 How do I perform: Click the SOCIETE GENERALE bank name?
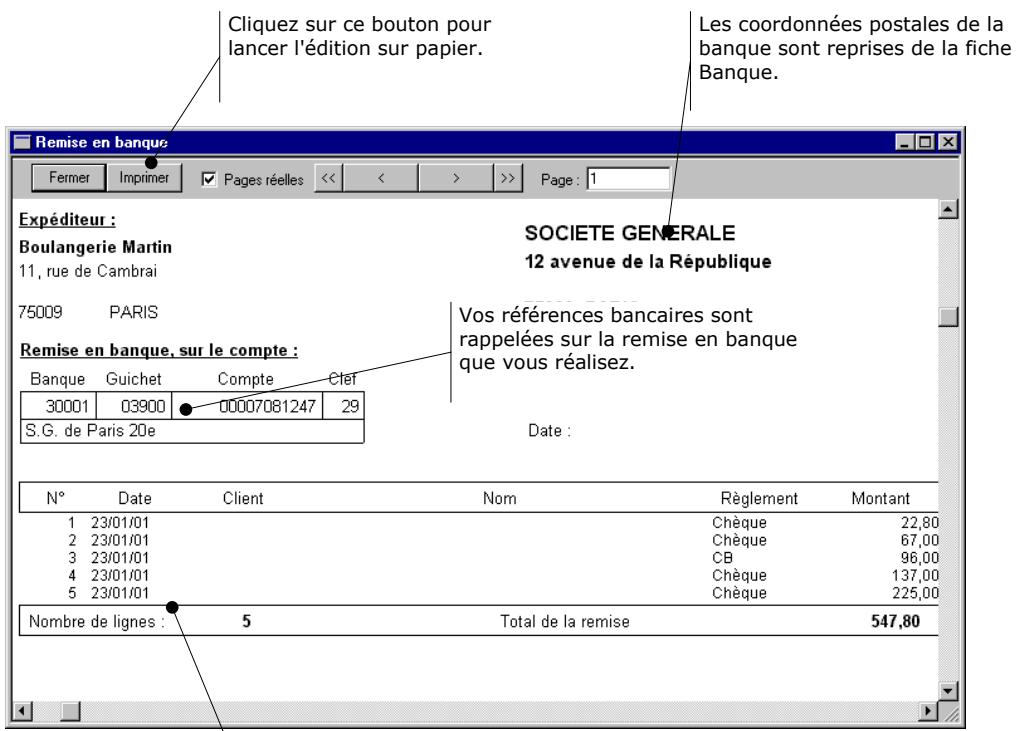pyautogui.click(x=630, y=233)
